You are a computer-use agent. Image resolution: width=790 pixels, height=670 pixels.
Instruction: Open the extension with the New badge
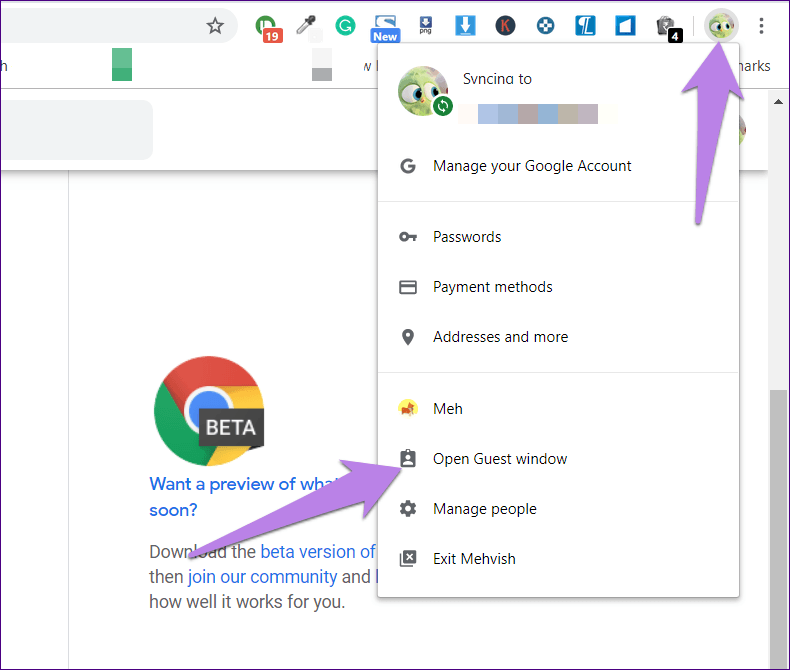coord(385,26)
